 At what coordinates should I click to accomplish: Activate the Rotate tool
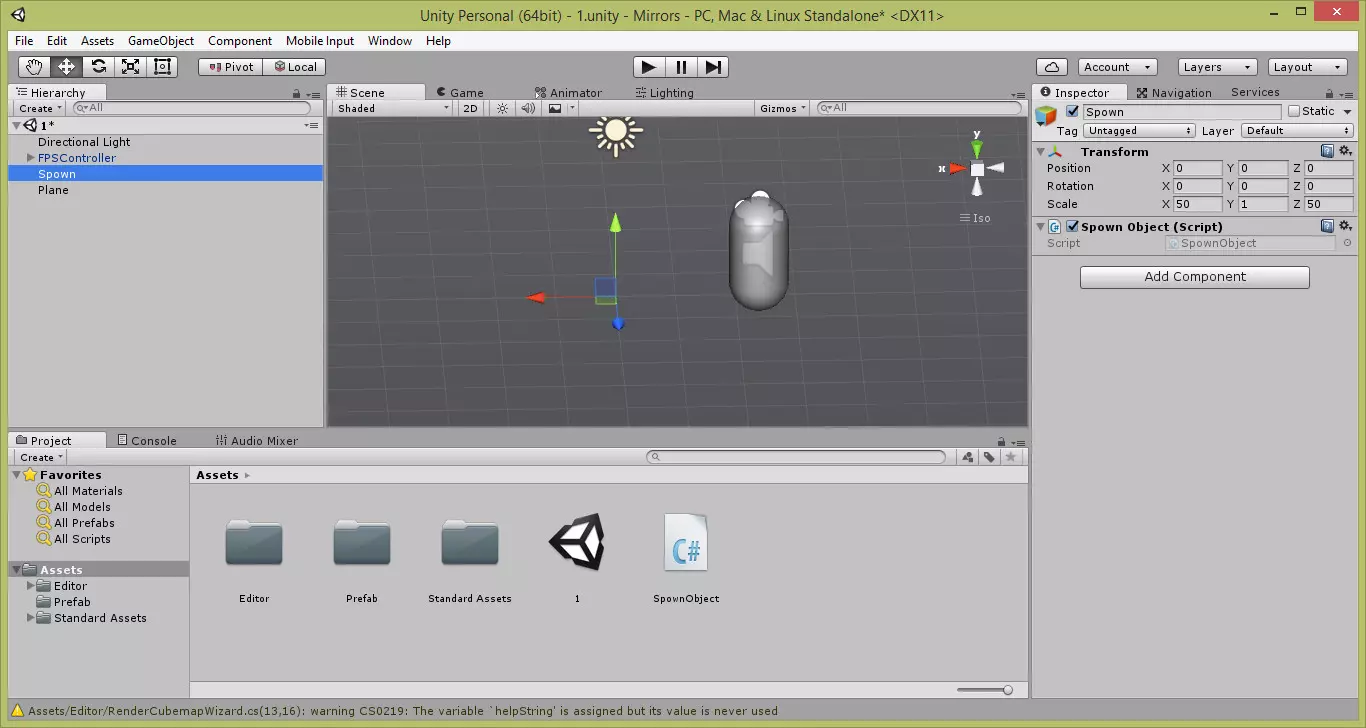tap(98, 67)
